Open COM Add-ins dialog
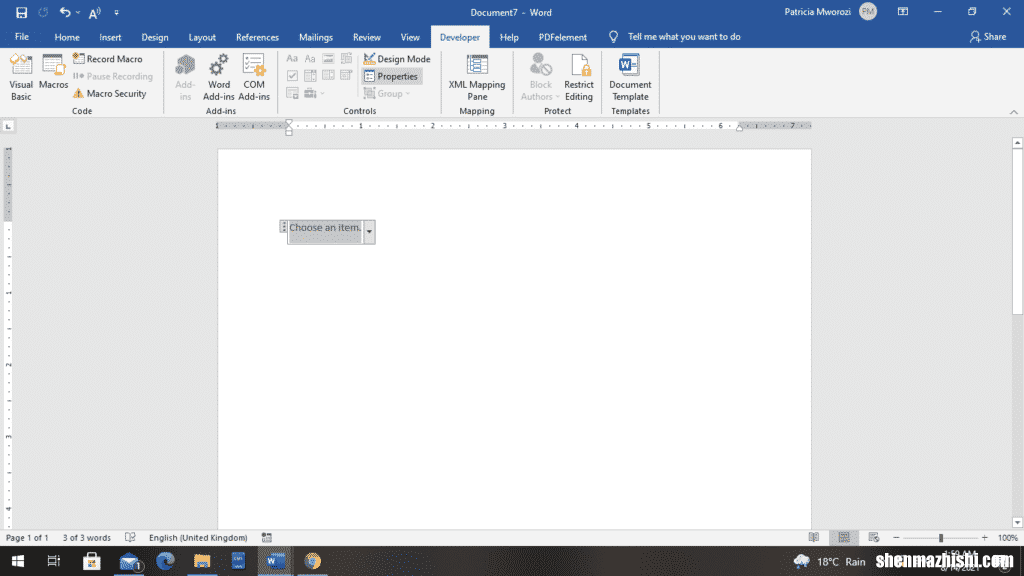 pos(254,77)
